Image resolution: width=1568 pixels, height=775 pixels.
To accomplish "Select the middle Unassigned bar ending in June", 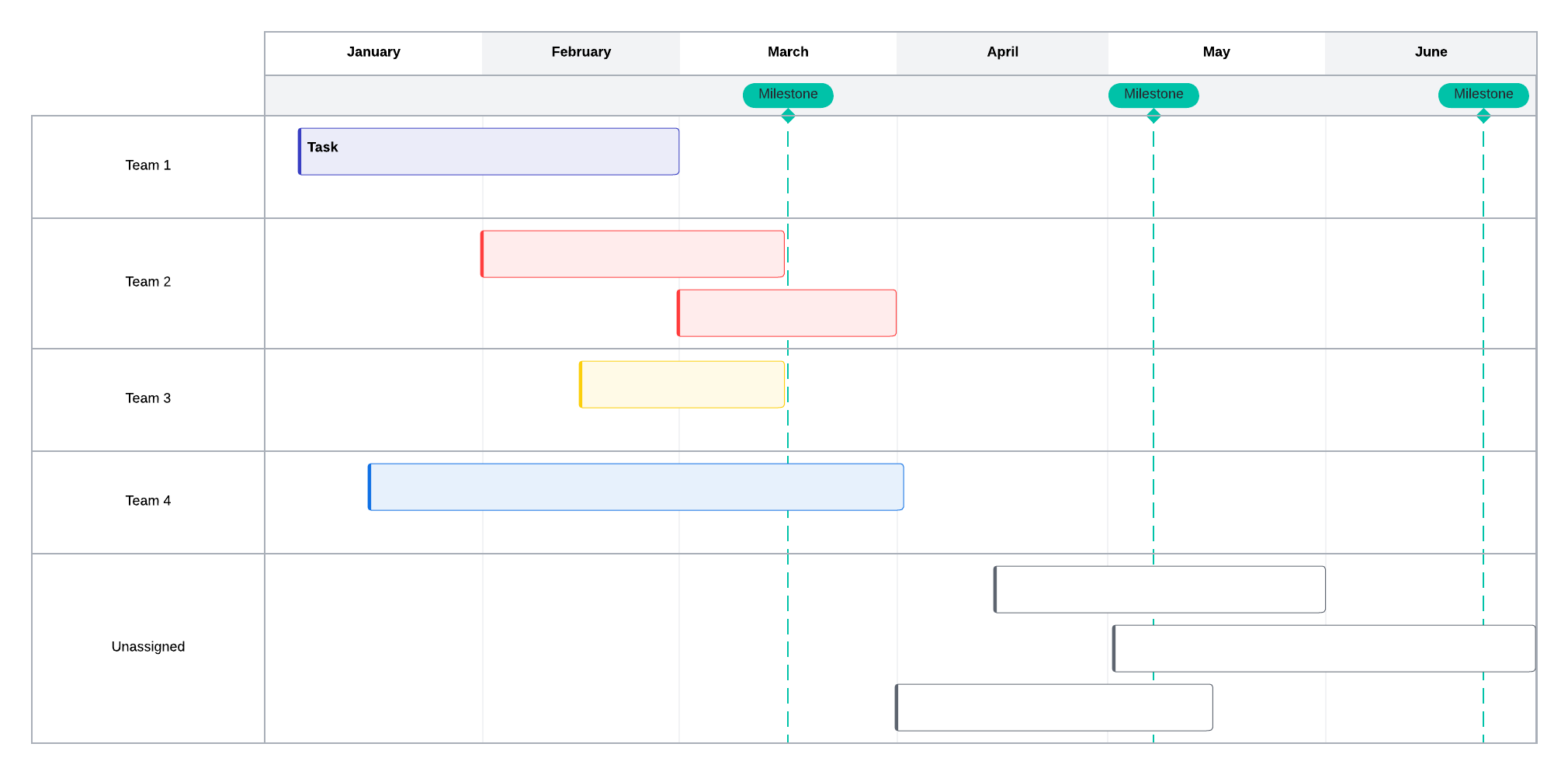I will point(1324,648).
